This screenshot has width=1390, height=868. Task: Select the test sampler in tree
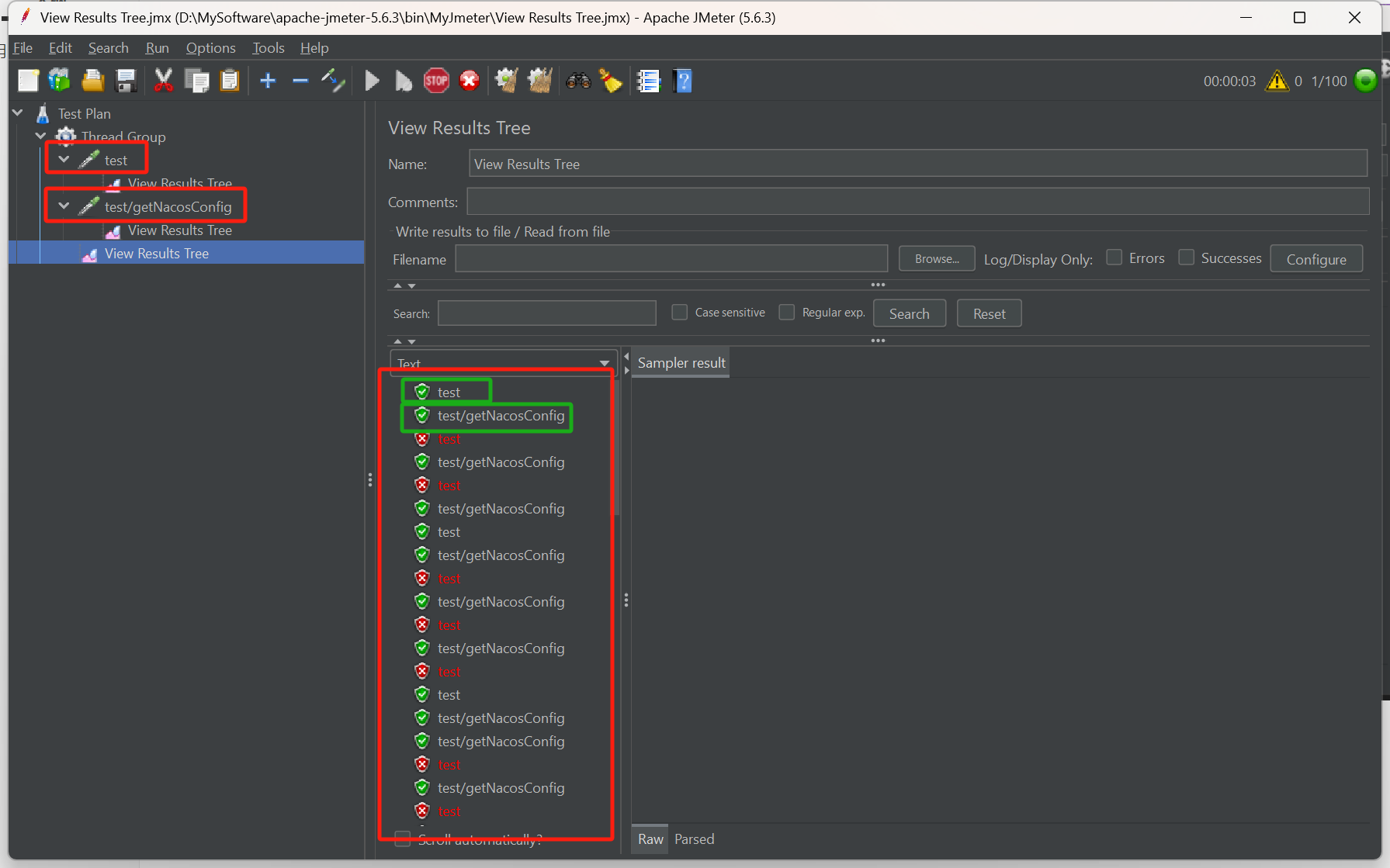(116, 160)
